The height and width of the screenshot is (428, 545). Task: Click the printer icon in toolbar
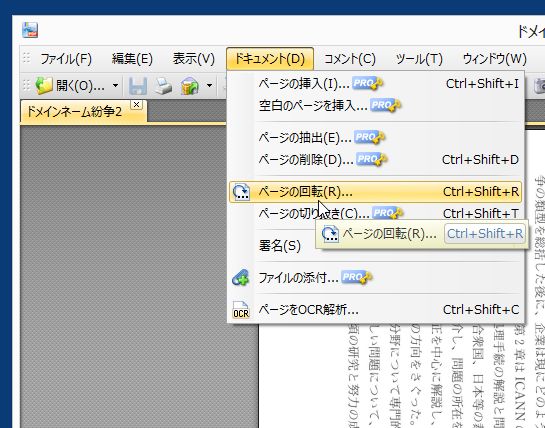point(163,86)
